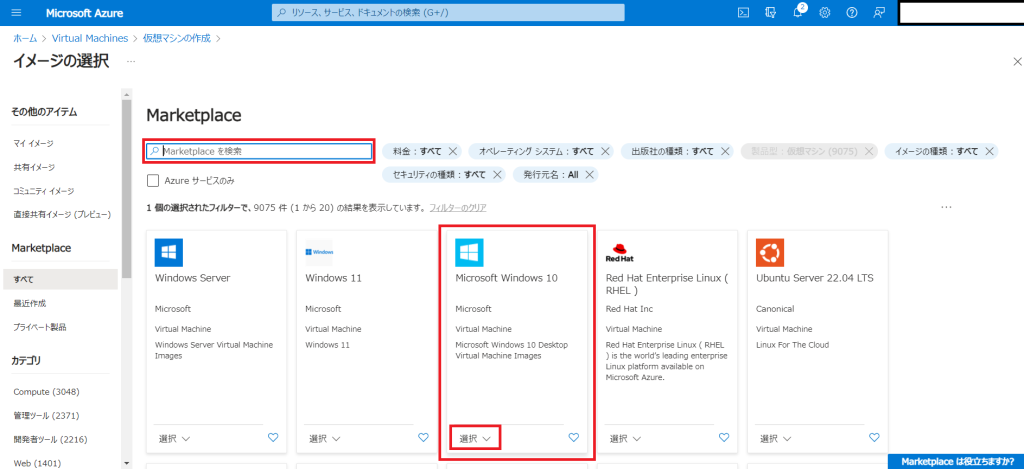Open the feedback icon in the top bar
This screenshot has height=469, width=1024.
click(x=879, y=12)
